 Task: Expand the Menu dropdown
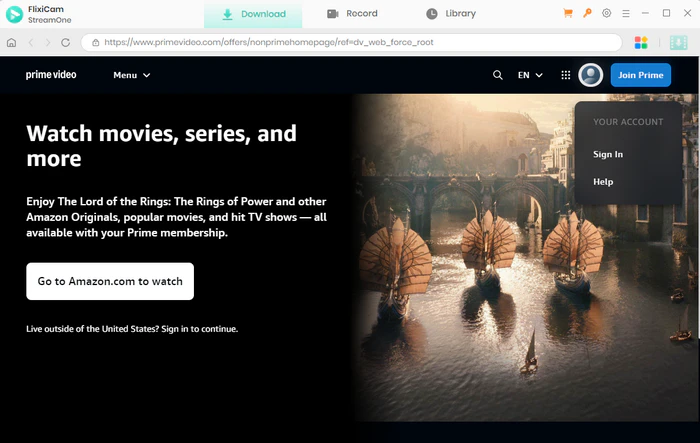click(131, 75)
